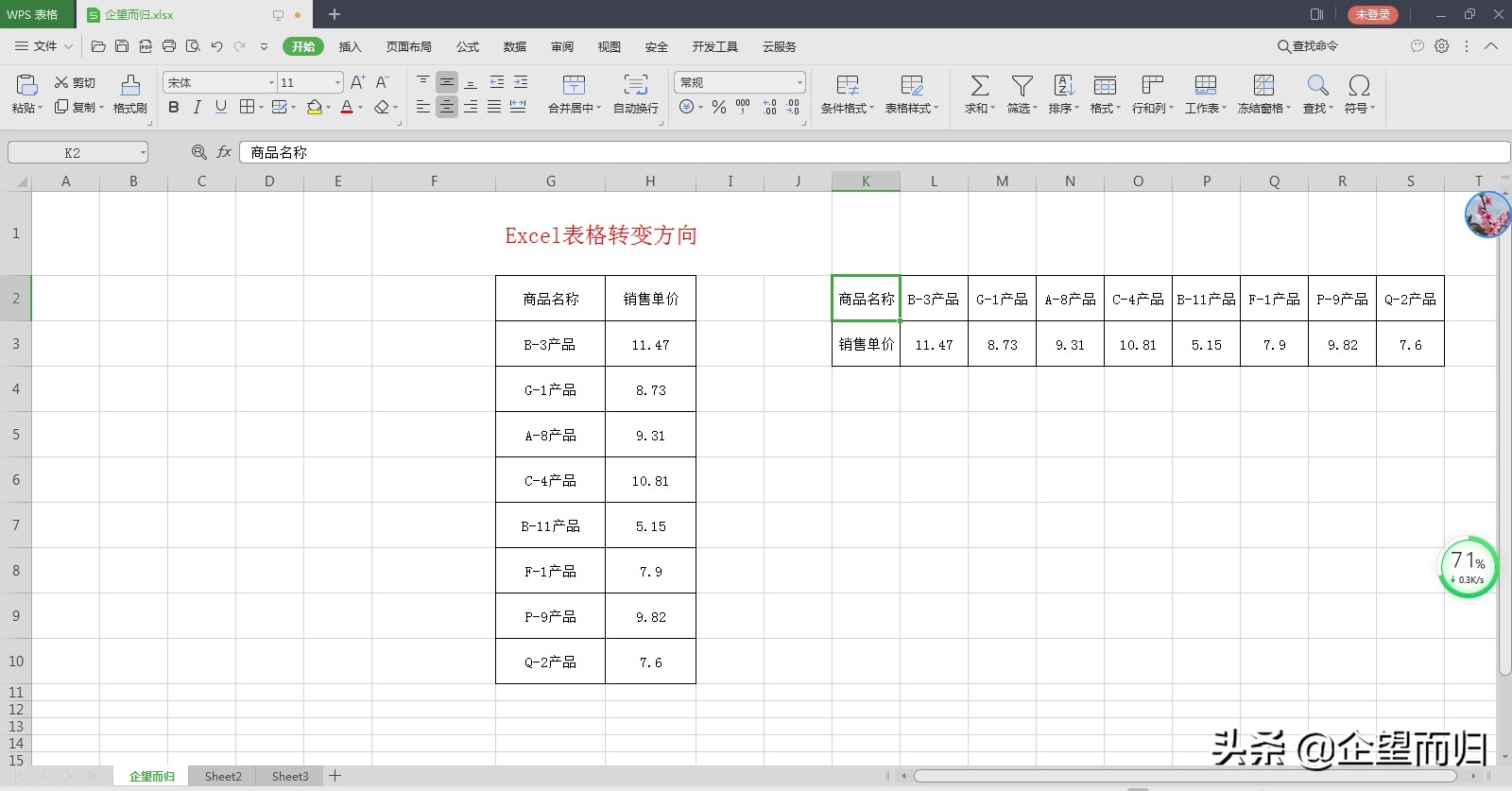
Task: Save the workbook with the floppy icon
Action: [122, 46]
